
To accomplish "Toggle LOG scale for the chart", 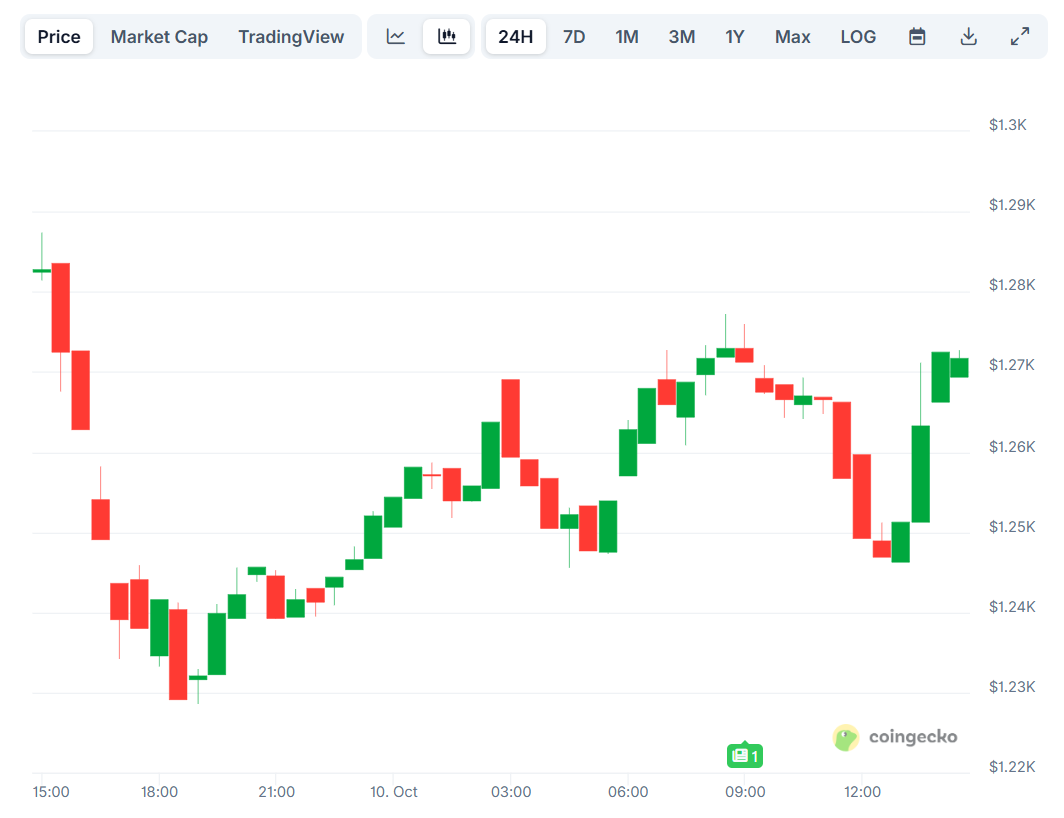I will tap(858, 36).
